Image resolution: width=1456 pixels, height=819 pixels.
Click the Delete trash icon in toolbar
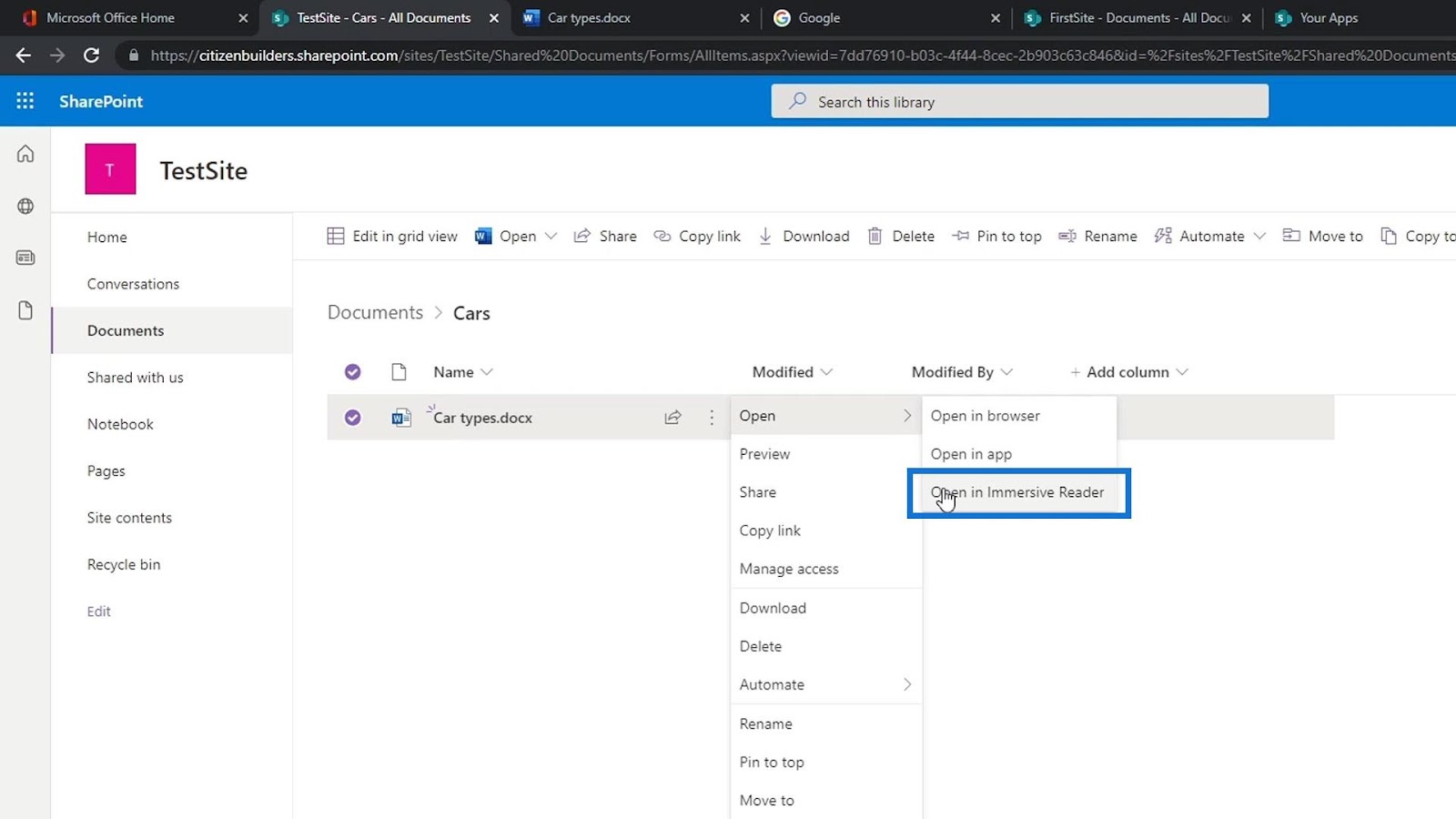(x=875, y=236)
